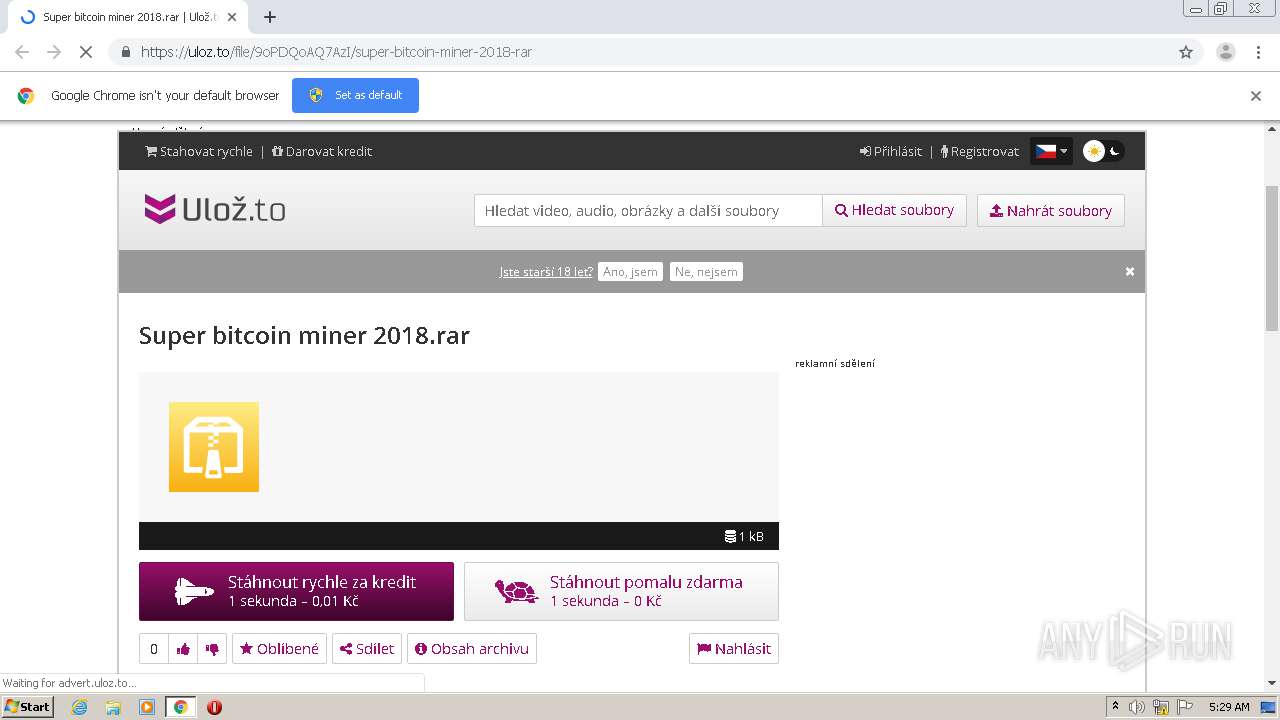Viewport: 1280px width, 720px height.
Task: Show hidden tray icons arrow
Action: pyautogui.click(x=1116, y=707)
